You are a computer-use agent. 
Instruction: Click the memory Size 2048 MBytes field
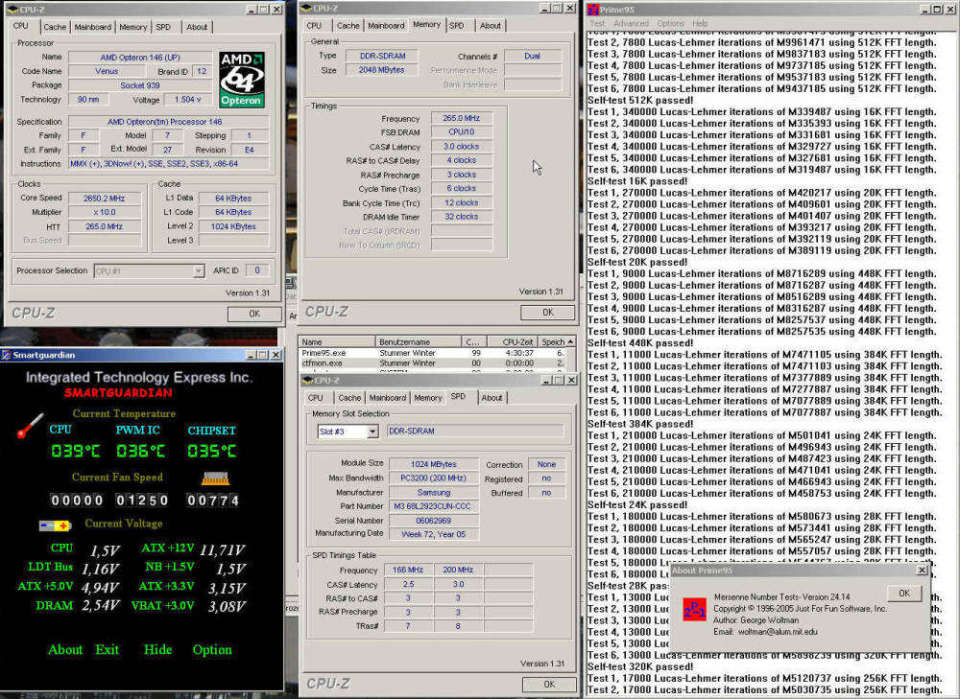click(381, 70)
